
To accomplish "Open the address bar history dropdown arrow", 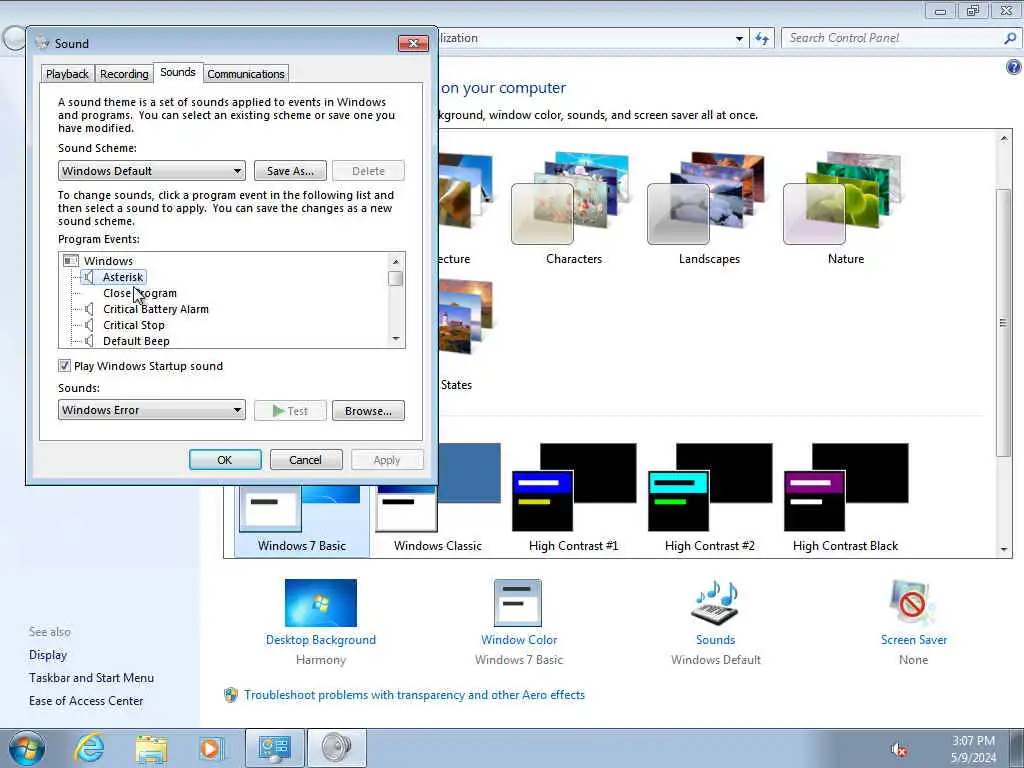I will [x=739, y=39].
